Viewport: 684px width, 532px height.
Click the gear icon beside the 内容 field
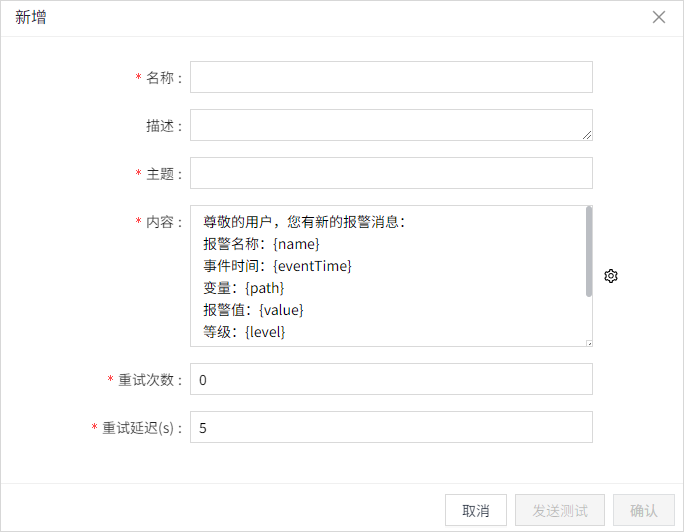611,276
